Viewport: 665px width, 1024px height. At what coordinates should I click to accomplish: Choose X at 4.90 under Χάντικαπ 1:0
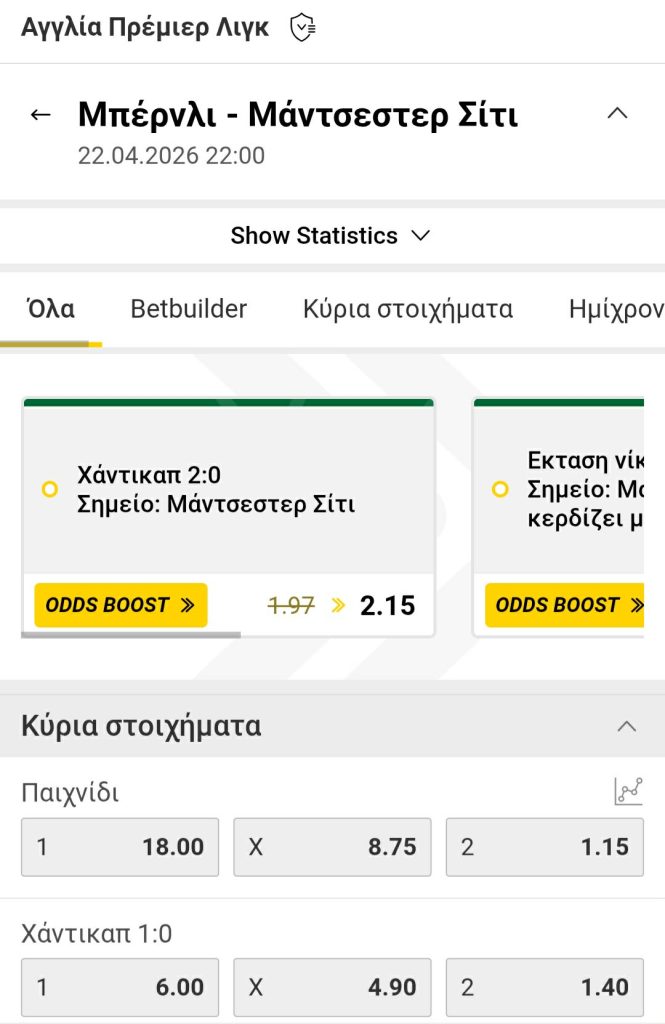[332, 987]
